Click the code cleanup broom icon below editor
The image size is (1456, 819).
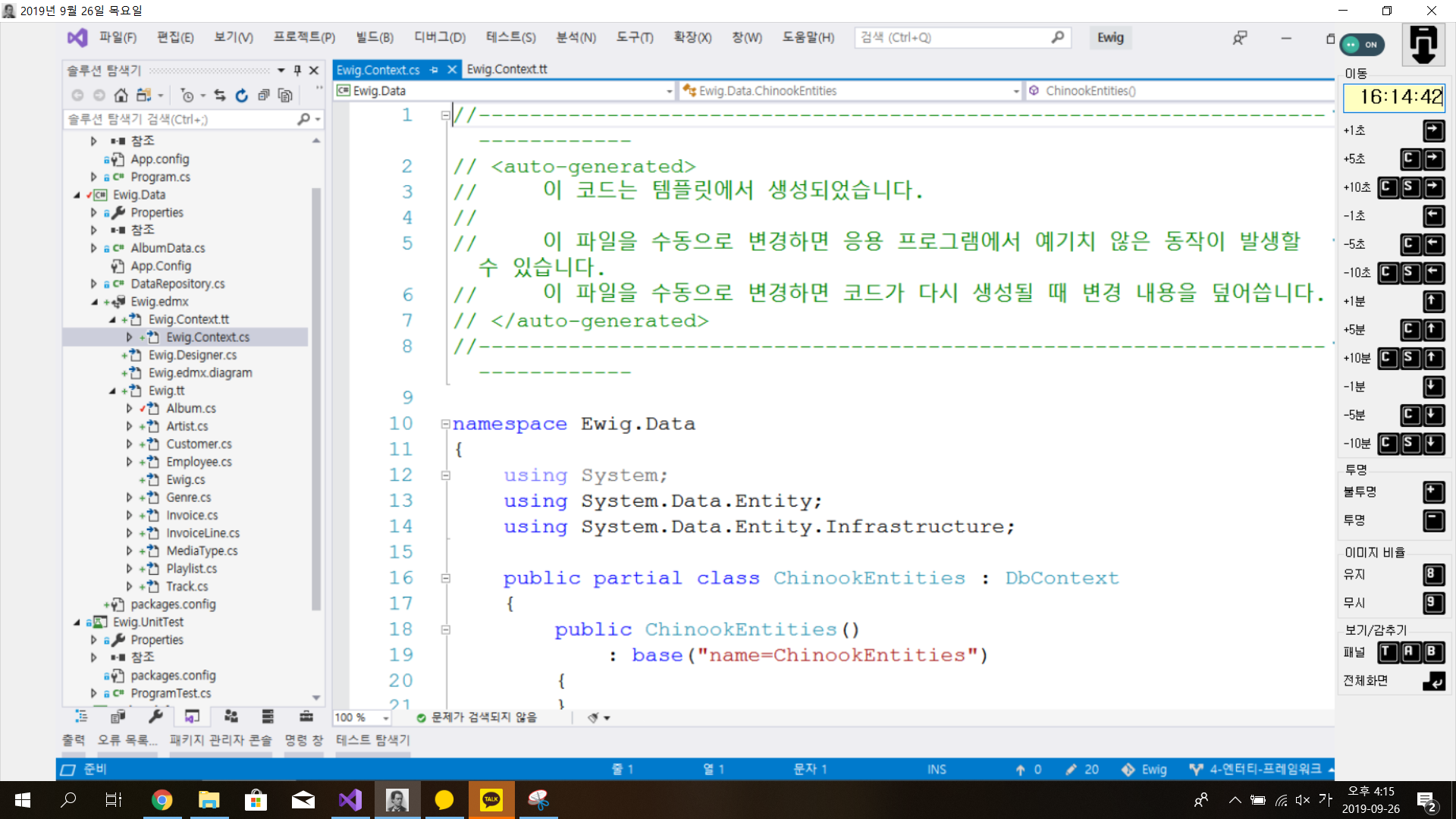click(x=594, y=717)
